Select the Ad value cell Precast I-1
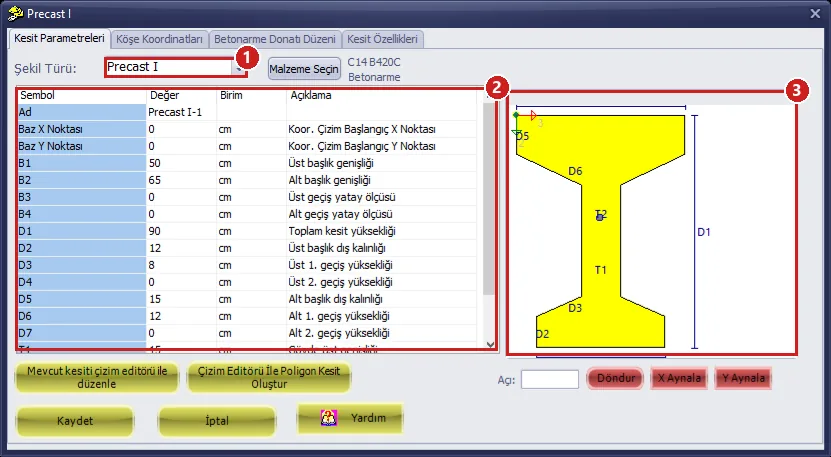This screenshot has width=831, height=457. 181,112
